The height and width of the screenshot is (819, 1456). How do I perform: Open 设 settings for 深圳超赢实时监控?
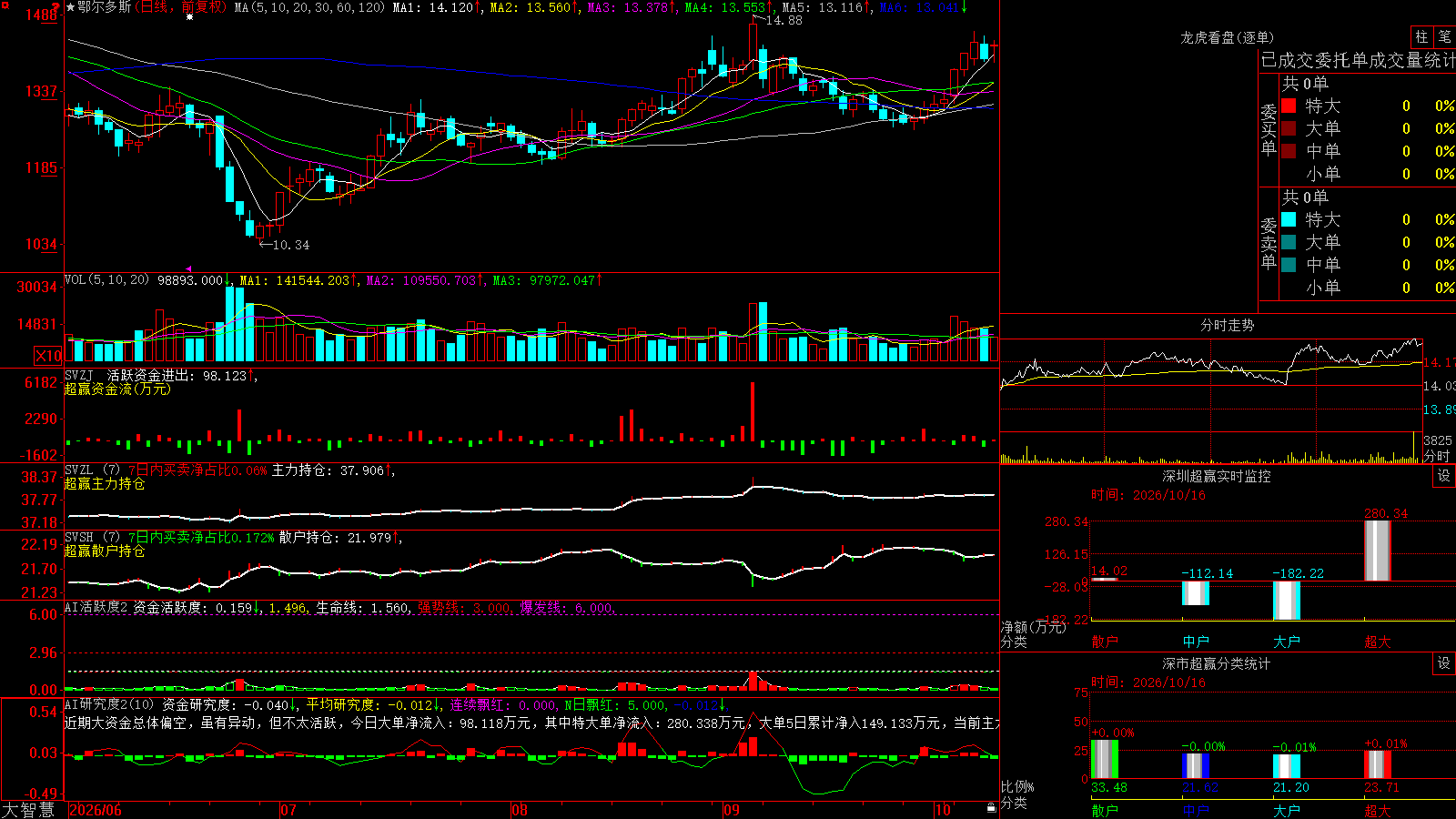click(1444, 476)
